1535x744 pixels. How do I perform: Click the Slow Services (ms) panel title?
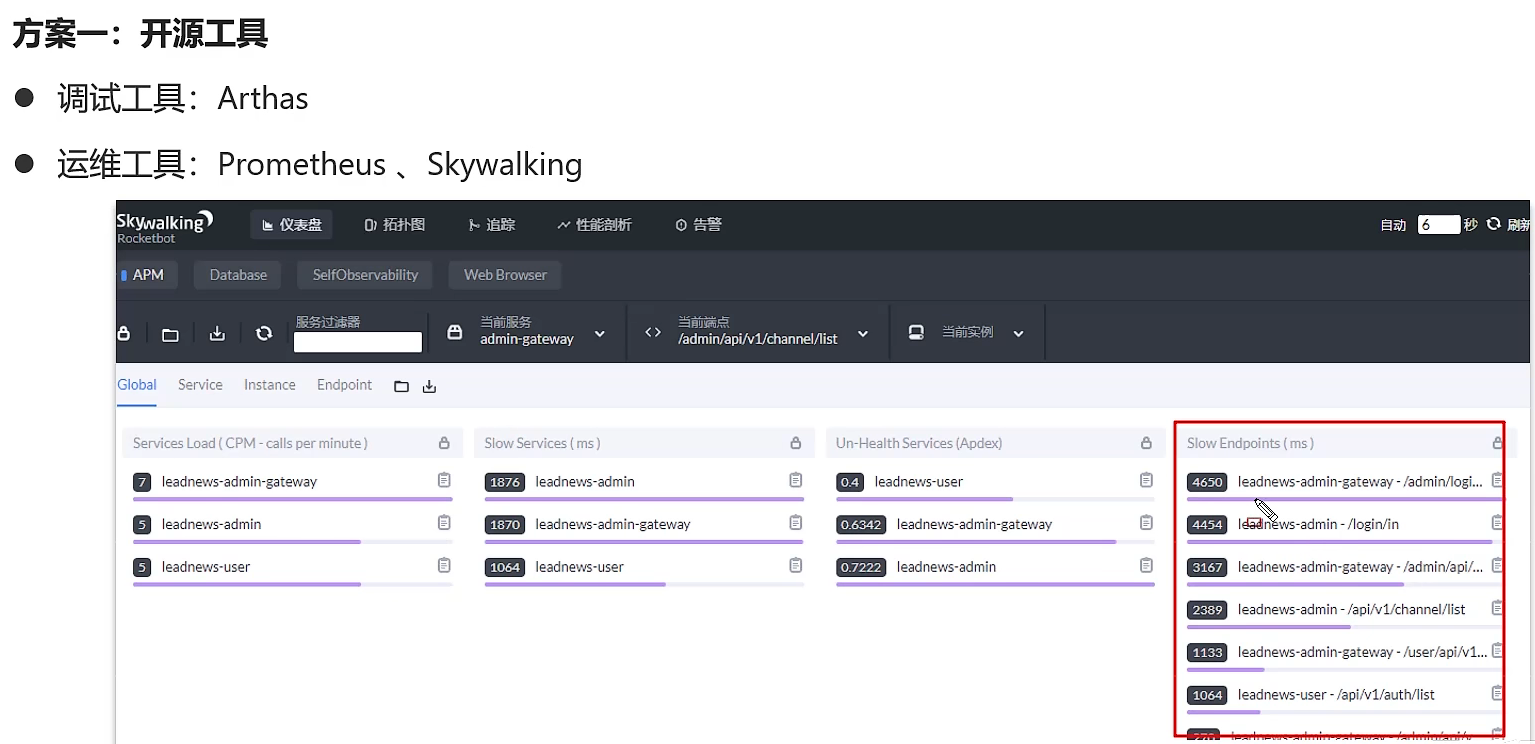coord(543,443)
